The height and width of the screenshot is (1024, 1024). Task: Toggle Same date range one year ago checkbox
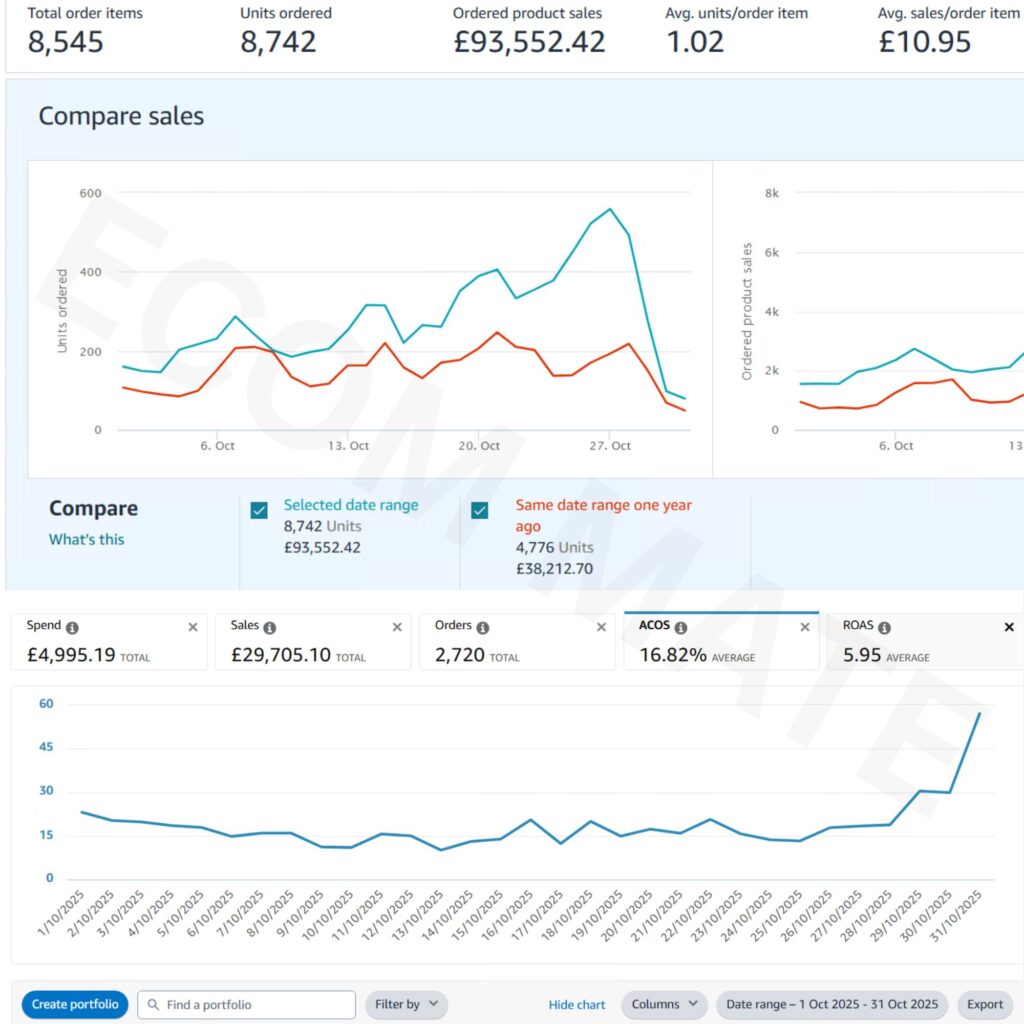(480, 510)
